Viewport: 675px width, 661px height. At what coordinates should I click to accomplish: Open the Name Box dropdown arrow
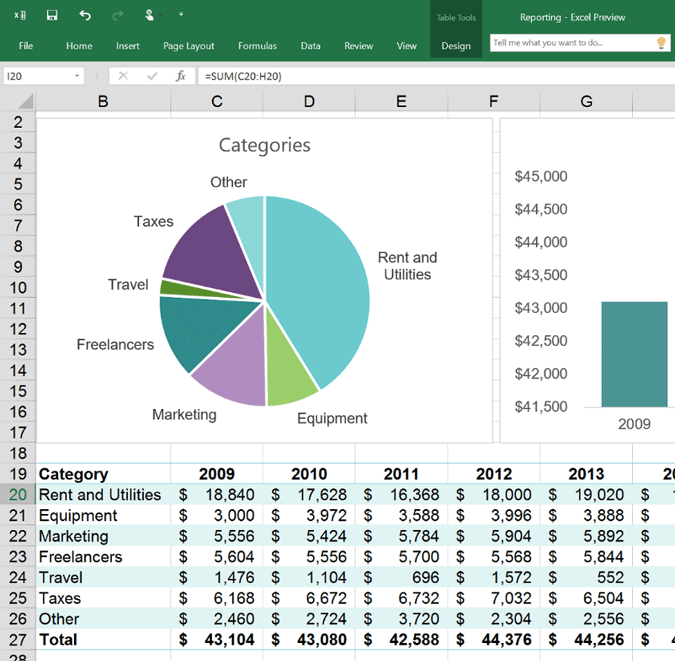(77, 76)
